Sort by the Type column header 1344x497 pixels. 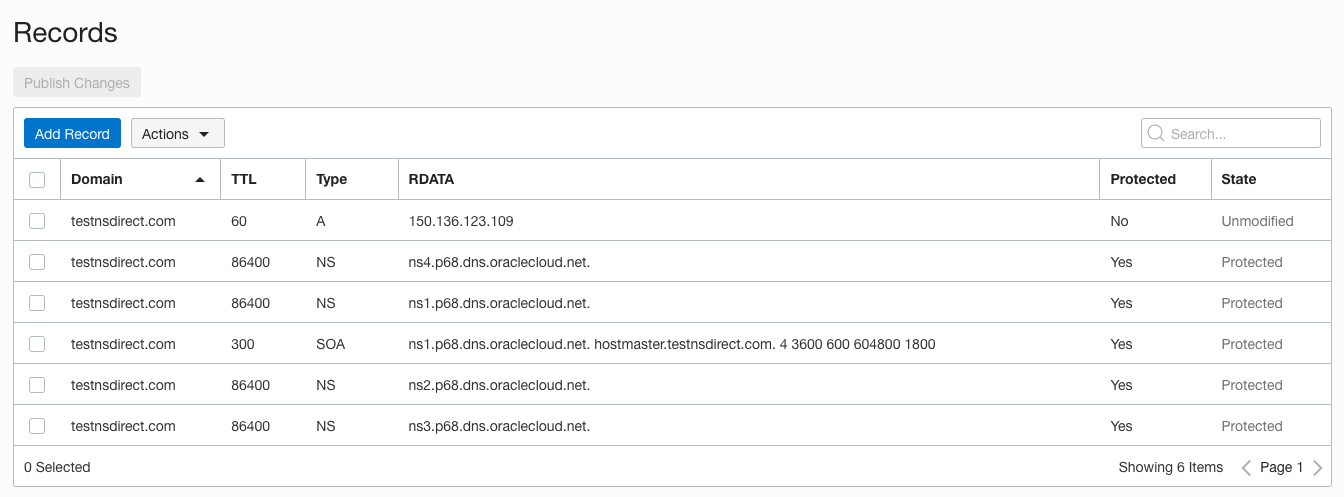click(x=331, y=180)
